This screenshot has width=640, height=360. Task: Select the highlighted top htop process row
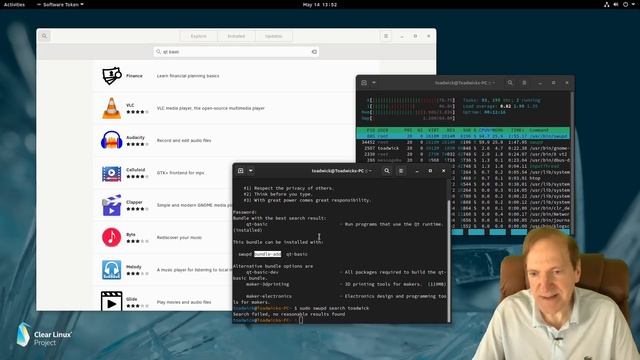(463, 136)
